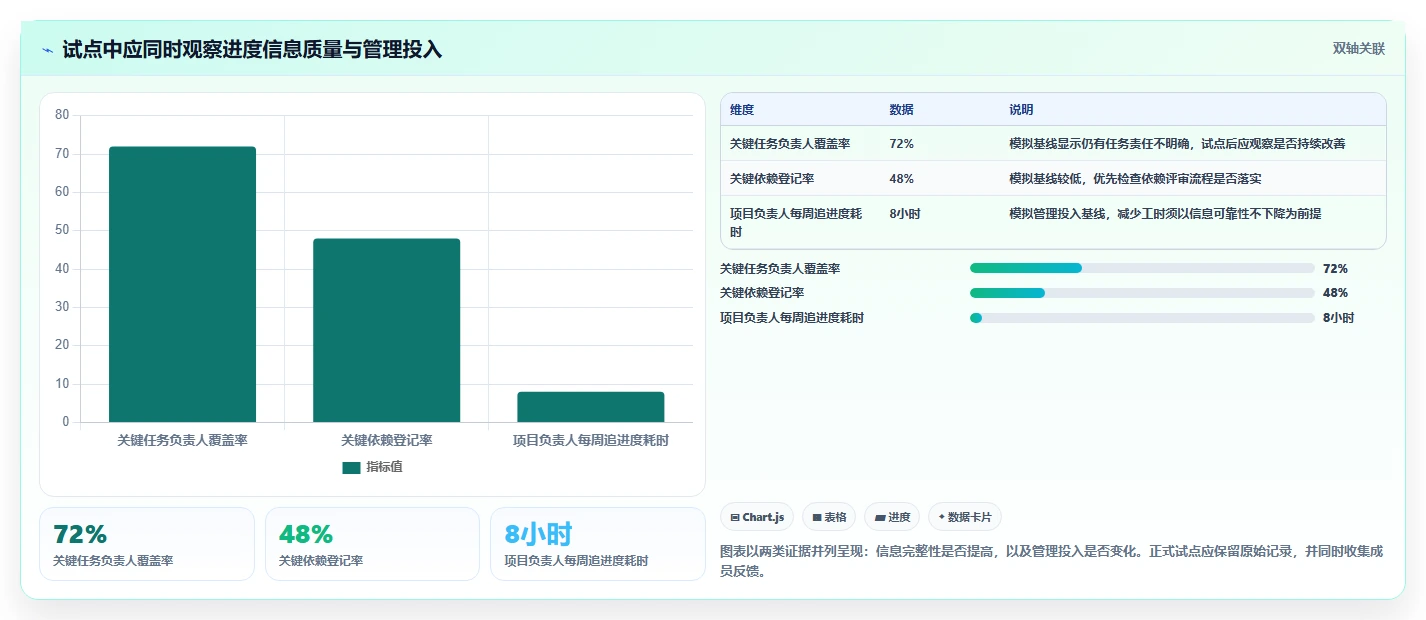Click the table note starting 模拟基线显示仍有任务责任不明确

1177,144
